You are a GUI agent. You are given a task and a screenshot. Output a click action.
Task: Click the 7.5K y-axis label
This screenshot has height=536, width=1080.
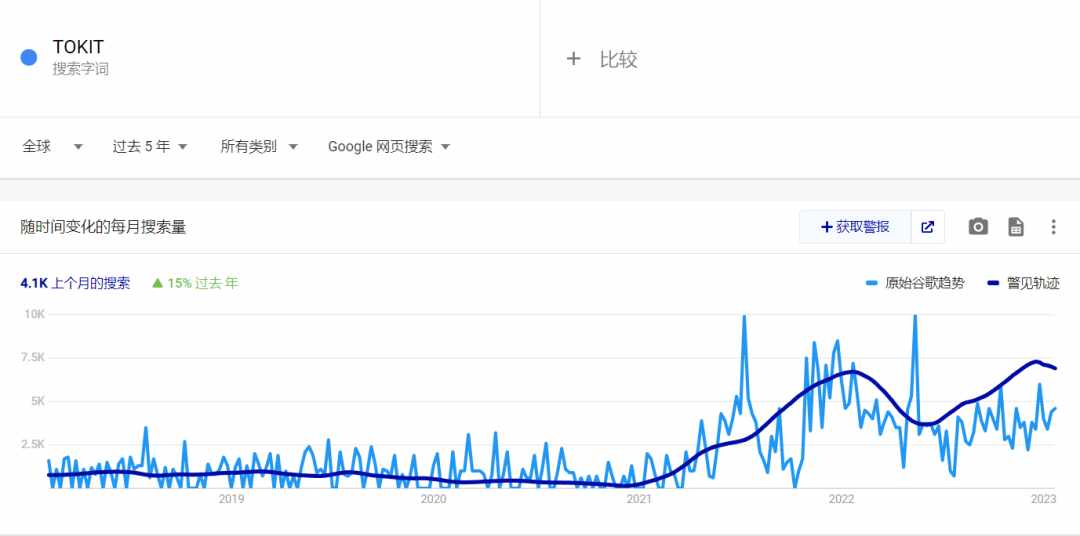[33, 358]
